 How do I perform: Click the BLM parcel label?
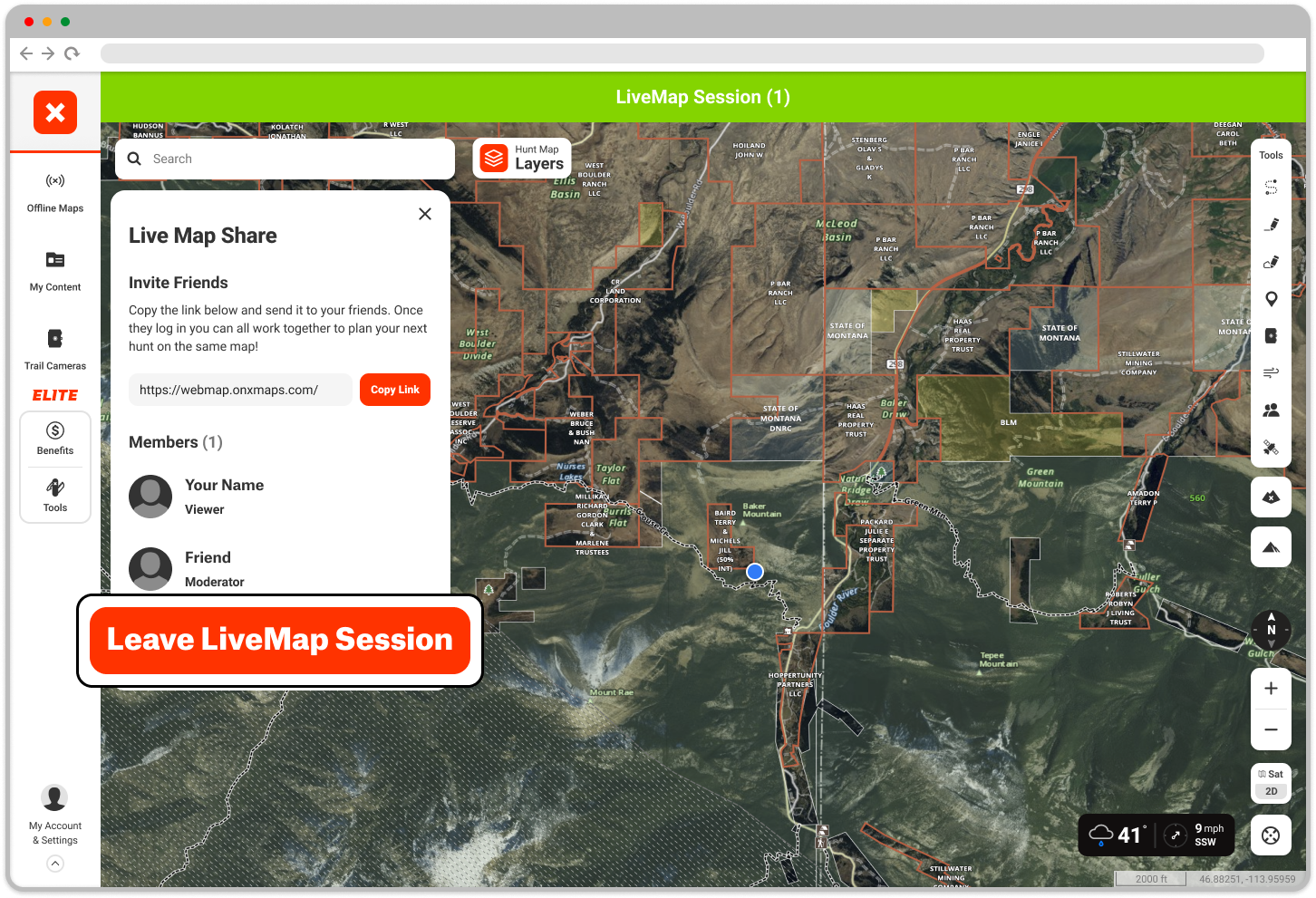(1009, 422)
